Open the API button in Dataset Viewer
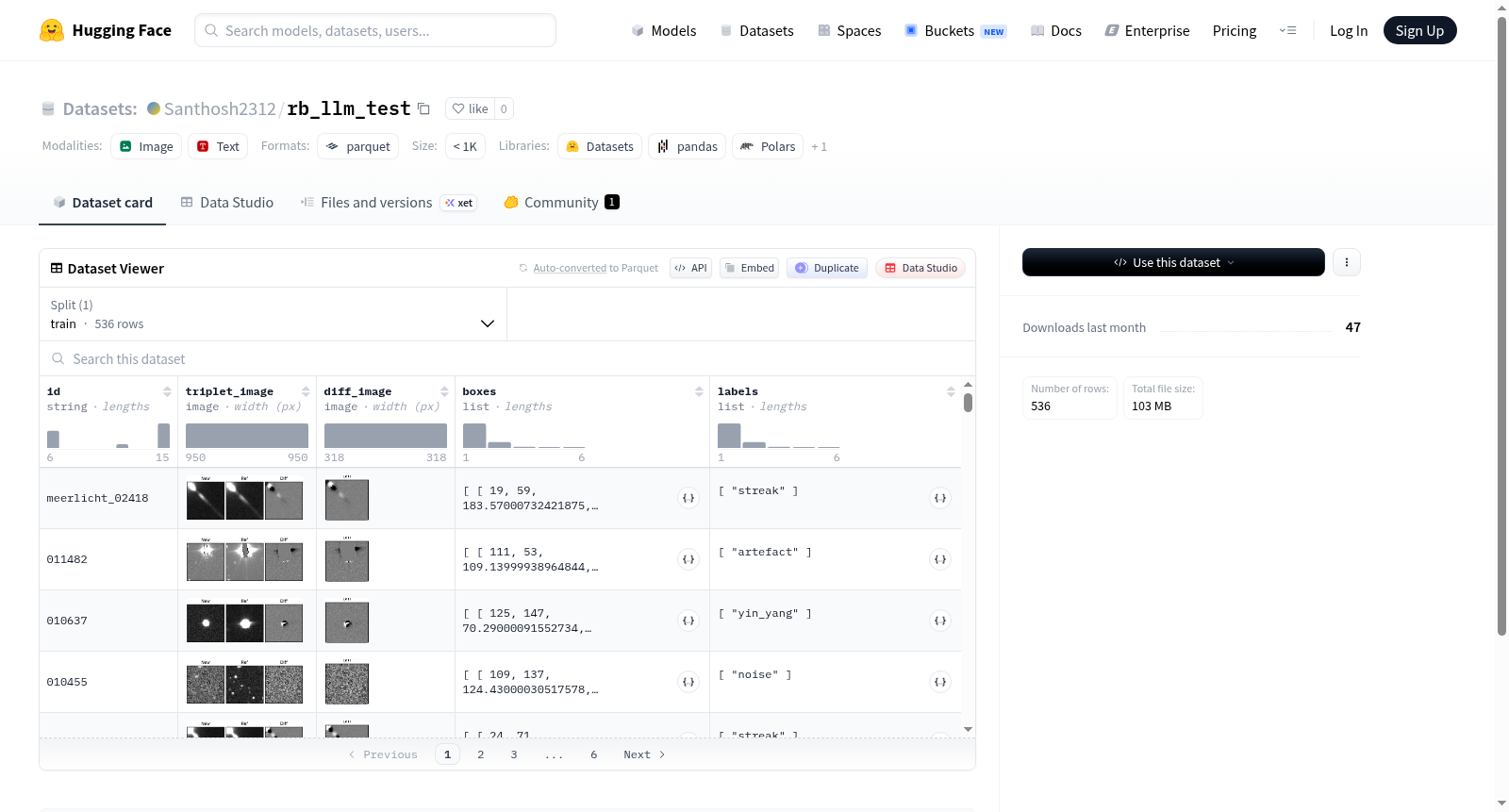Image resolution: width=1509 pixels, height=812 pixels. (x=690, y=268)
